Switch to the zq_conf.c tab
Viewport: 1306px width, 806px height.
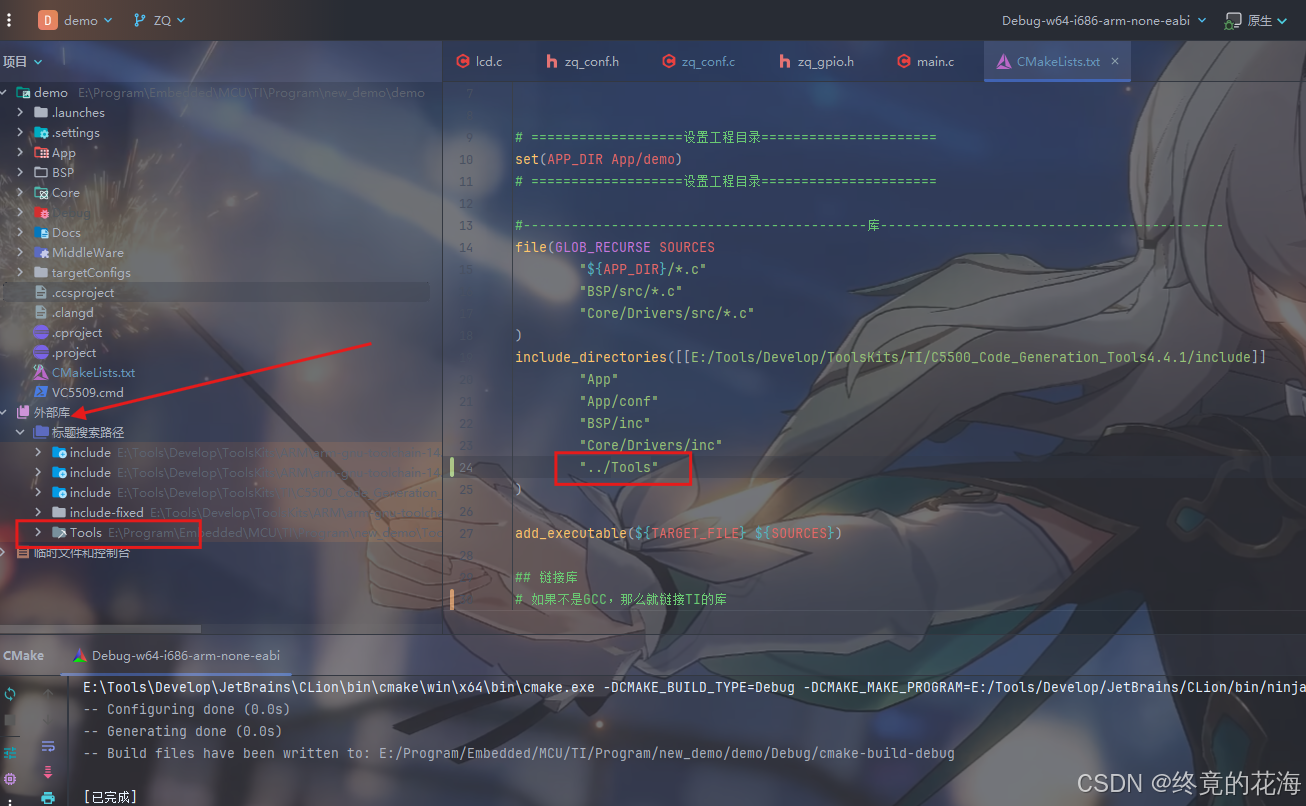[698, 61]
